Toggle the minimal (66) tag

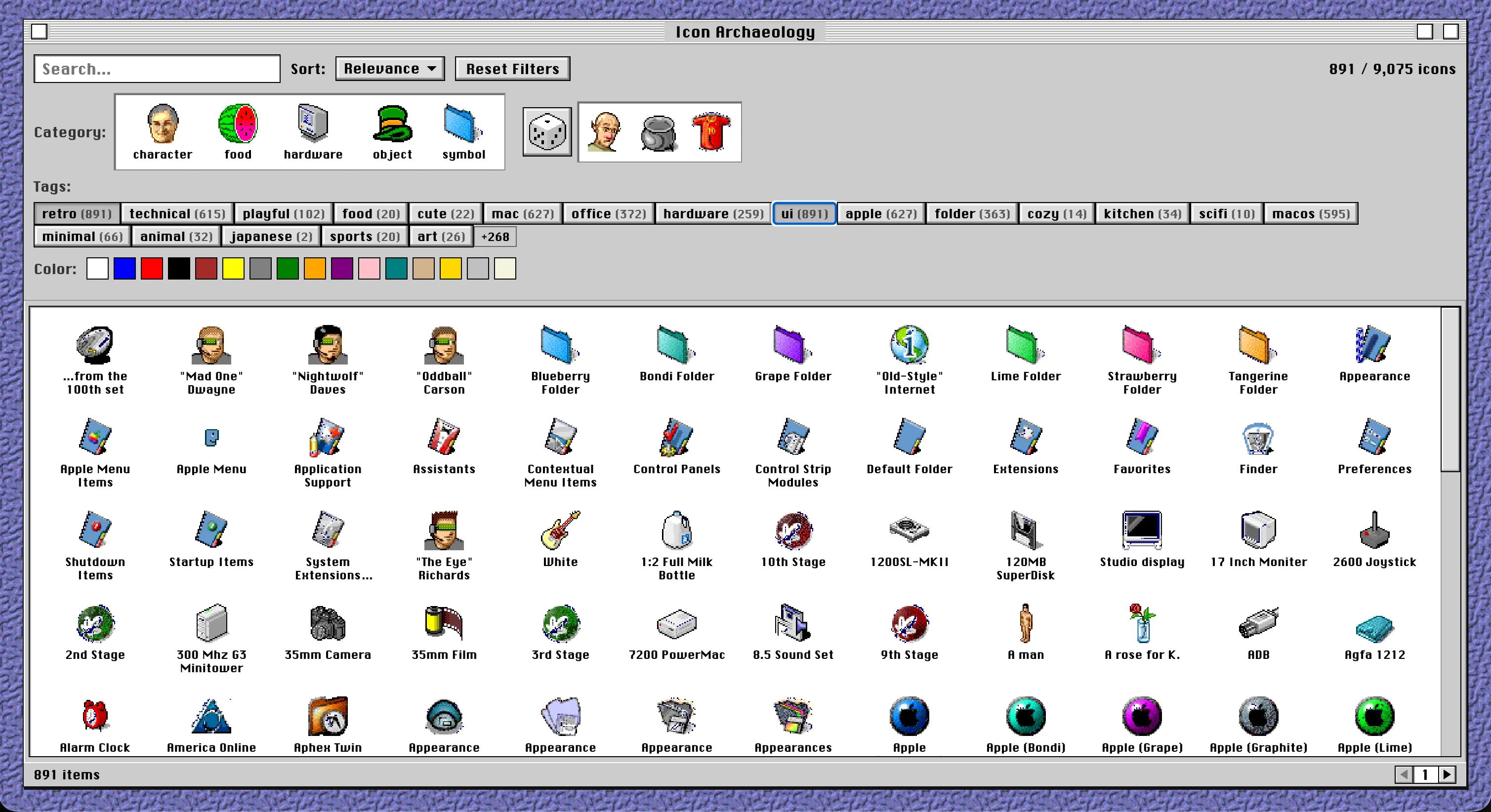[x=82, y=236]
